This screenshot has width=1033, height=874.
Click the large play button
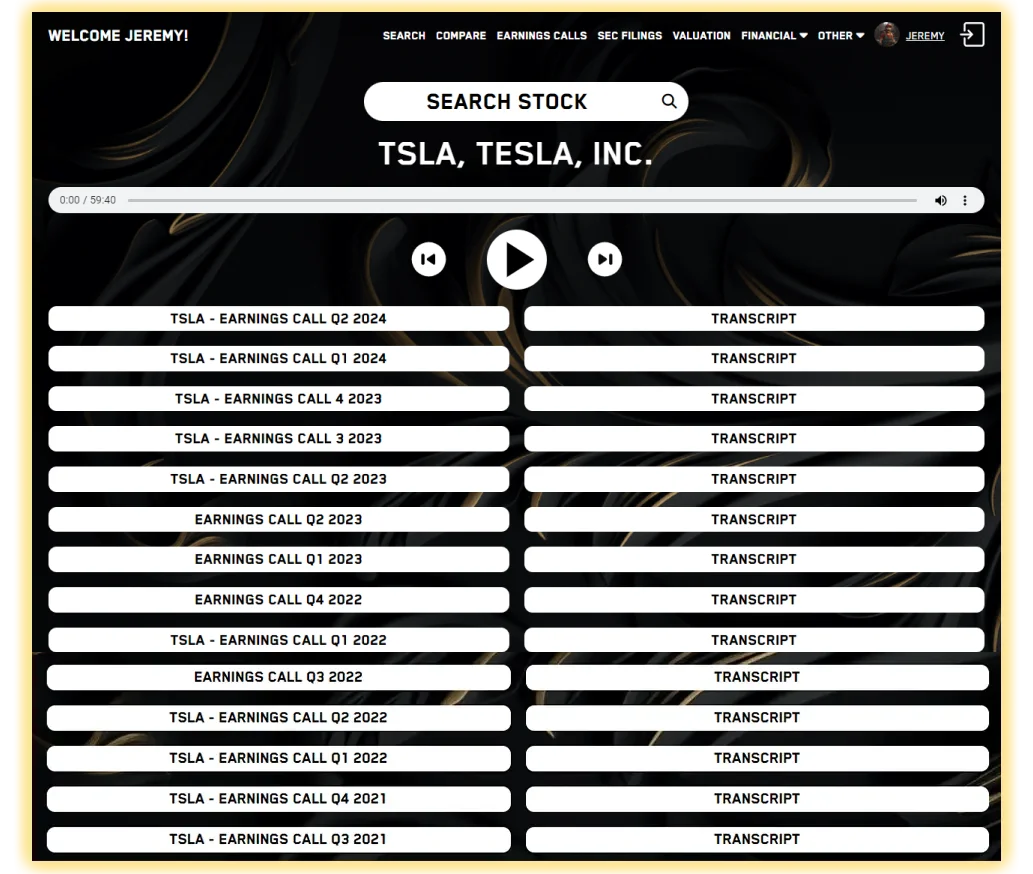(x=517, y=260)
